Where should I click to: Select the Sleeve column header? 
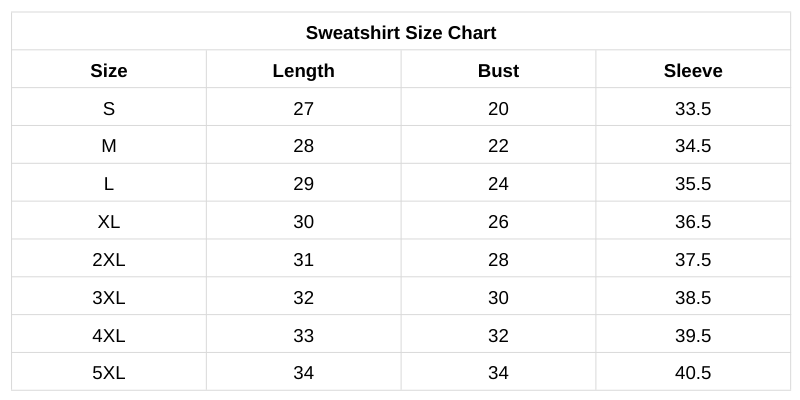point(693,71)
